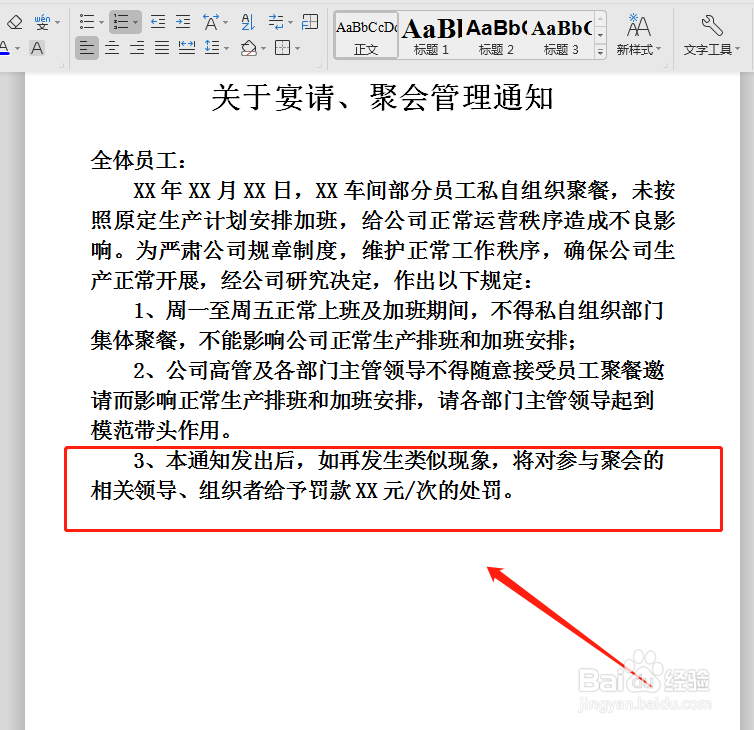Open the line spacing dropdown arrow
Screen dimensions: 754x730
(226, 49)
